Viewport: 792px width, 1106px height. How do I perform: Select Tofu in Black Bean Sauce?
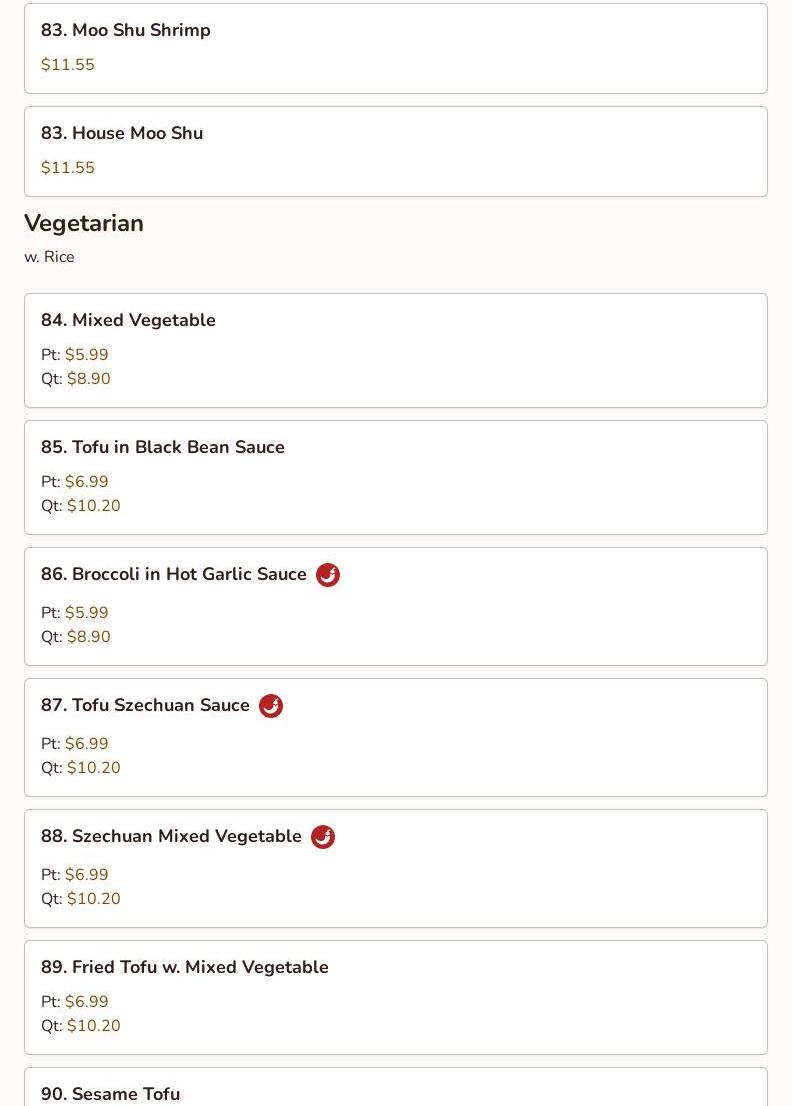coord(162,447)
